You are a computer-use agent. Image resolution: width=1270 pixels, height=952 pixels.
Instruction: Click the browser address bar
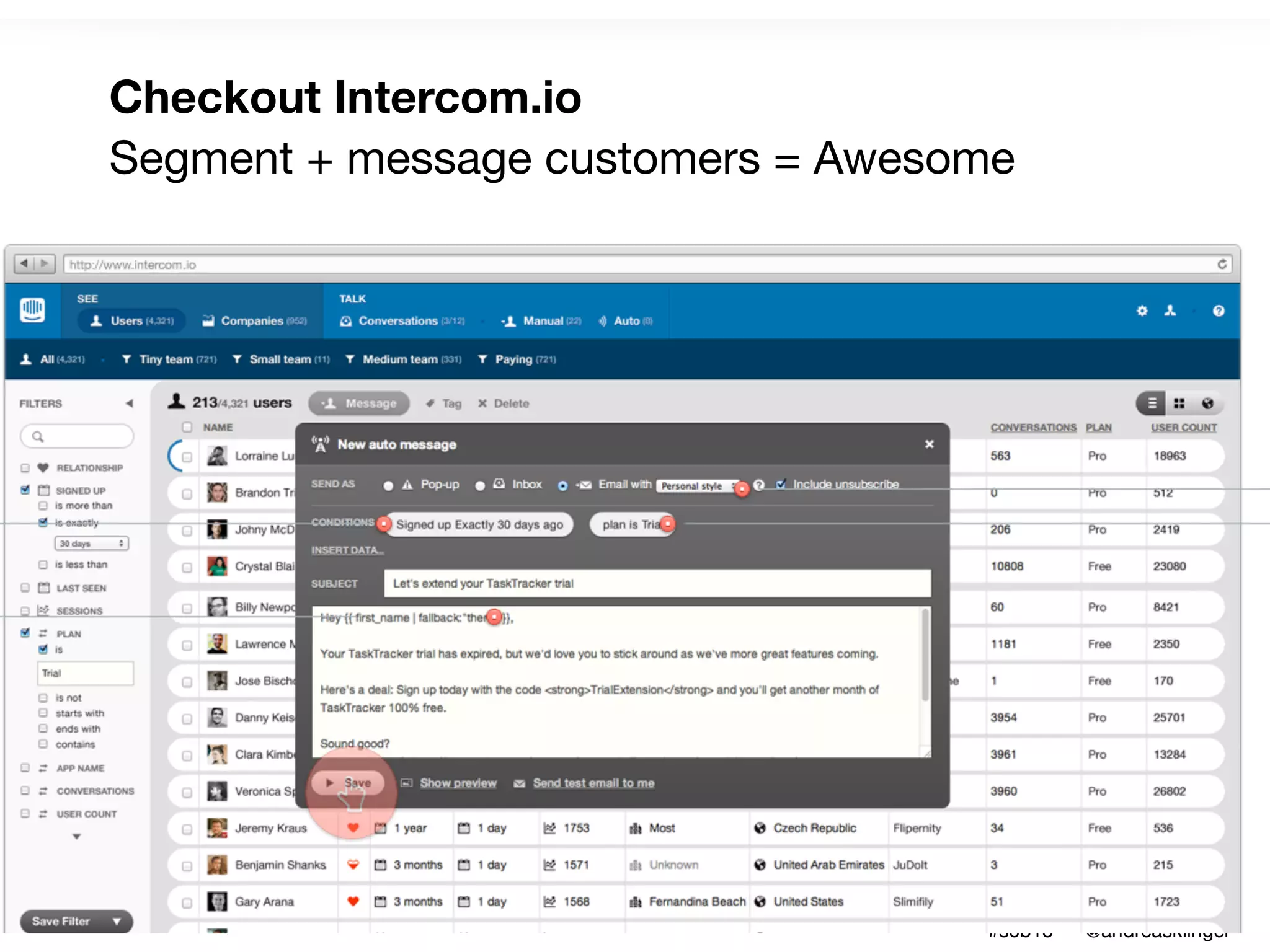[647, 264]
